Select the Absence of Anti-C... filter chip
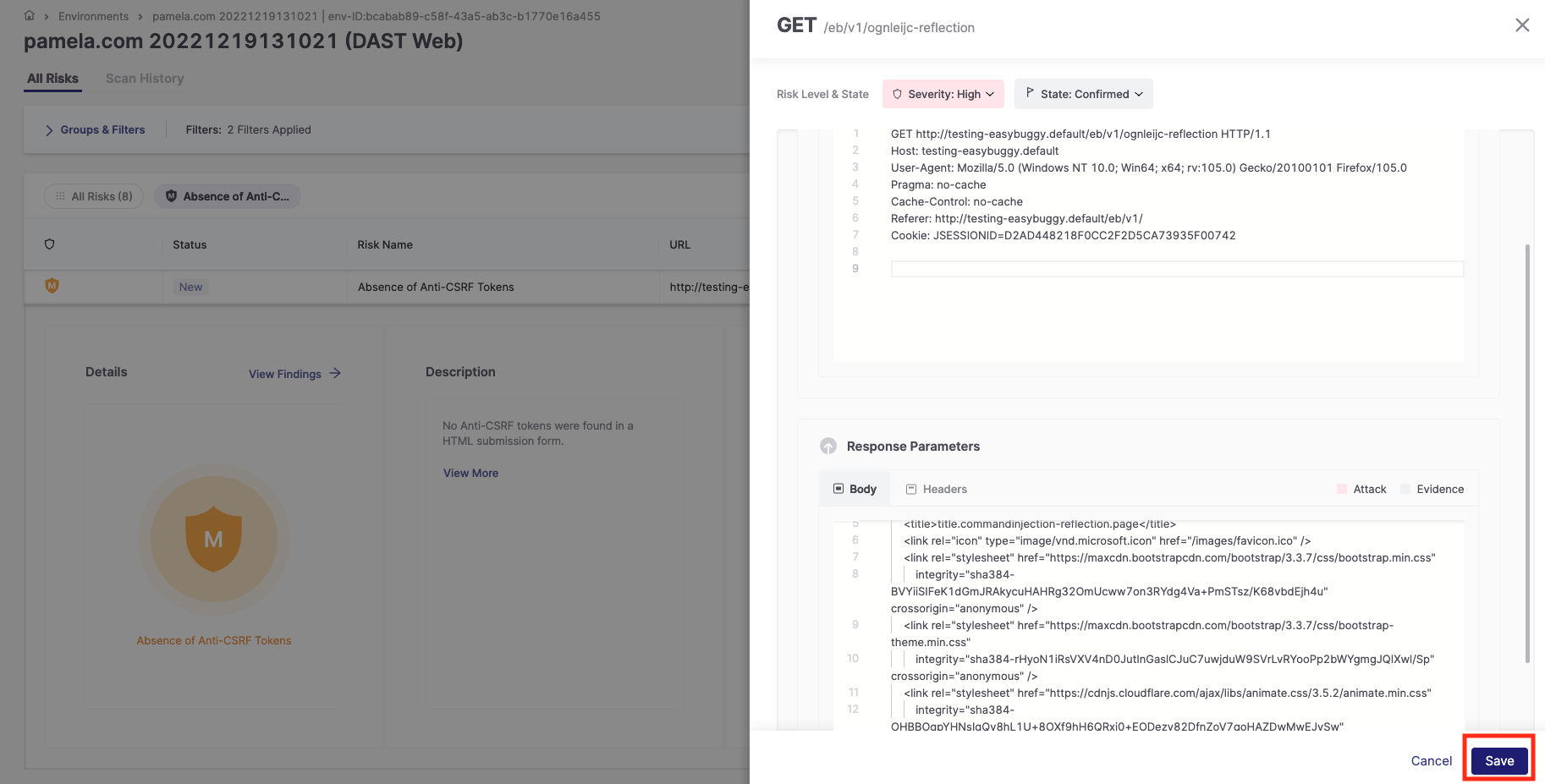1545x784 pixels. pyautogui.click(x=228, y=196)
